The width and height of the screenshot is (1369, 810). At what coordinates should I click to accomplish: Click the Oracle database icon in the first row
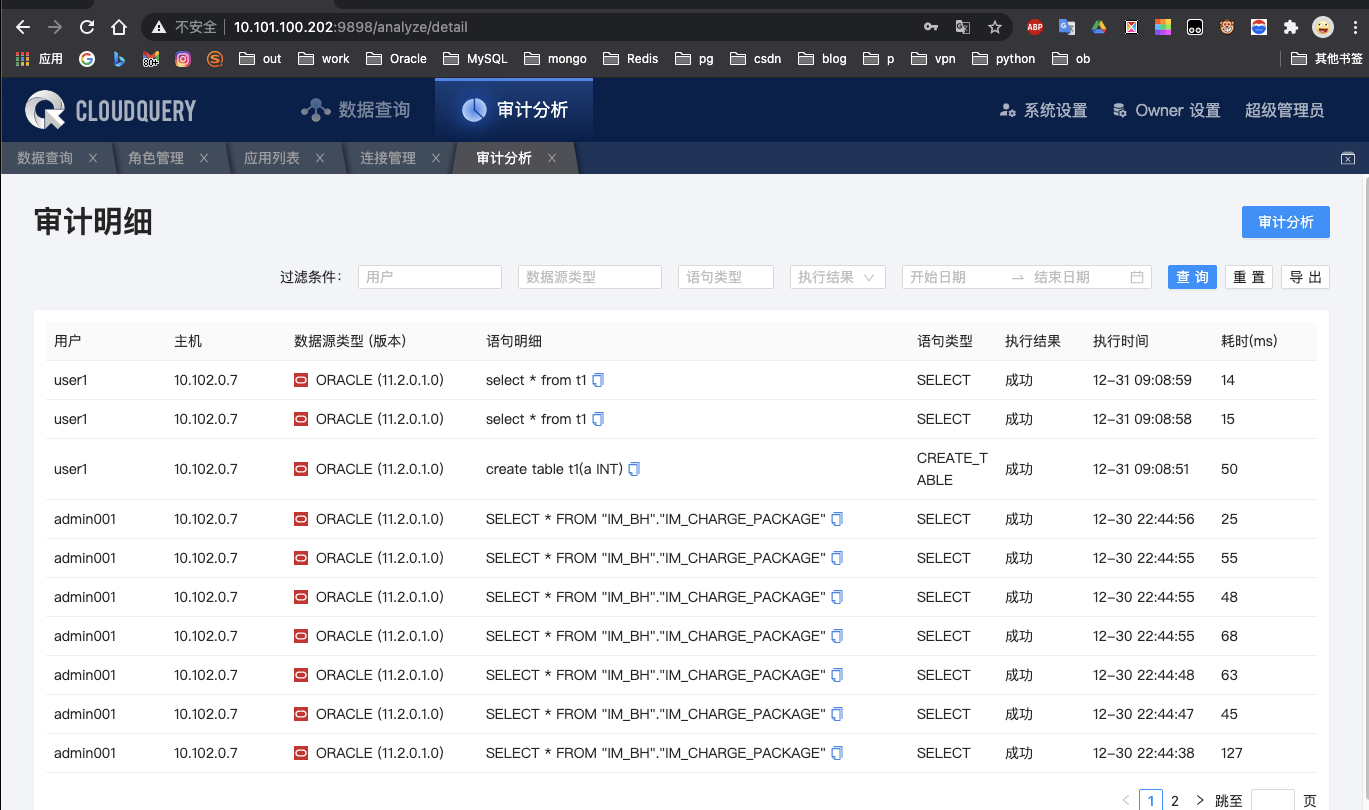coord(300,380)
